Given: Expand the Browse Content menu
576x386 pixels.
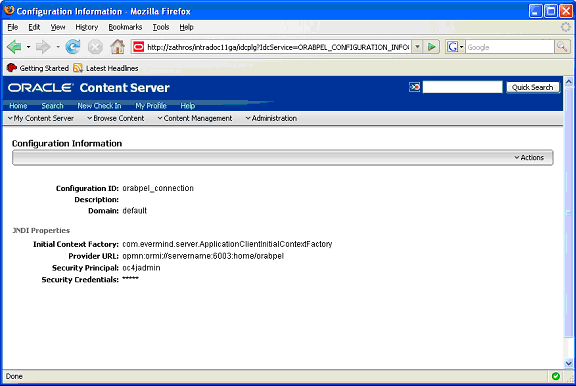Looking at the screenshot, I should coord(115,118).
